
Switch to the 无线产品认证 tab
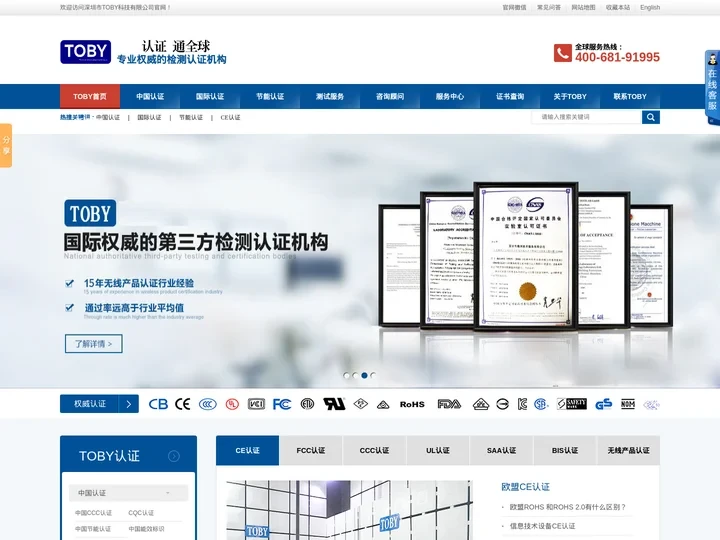[628, 450]
